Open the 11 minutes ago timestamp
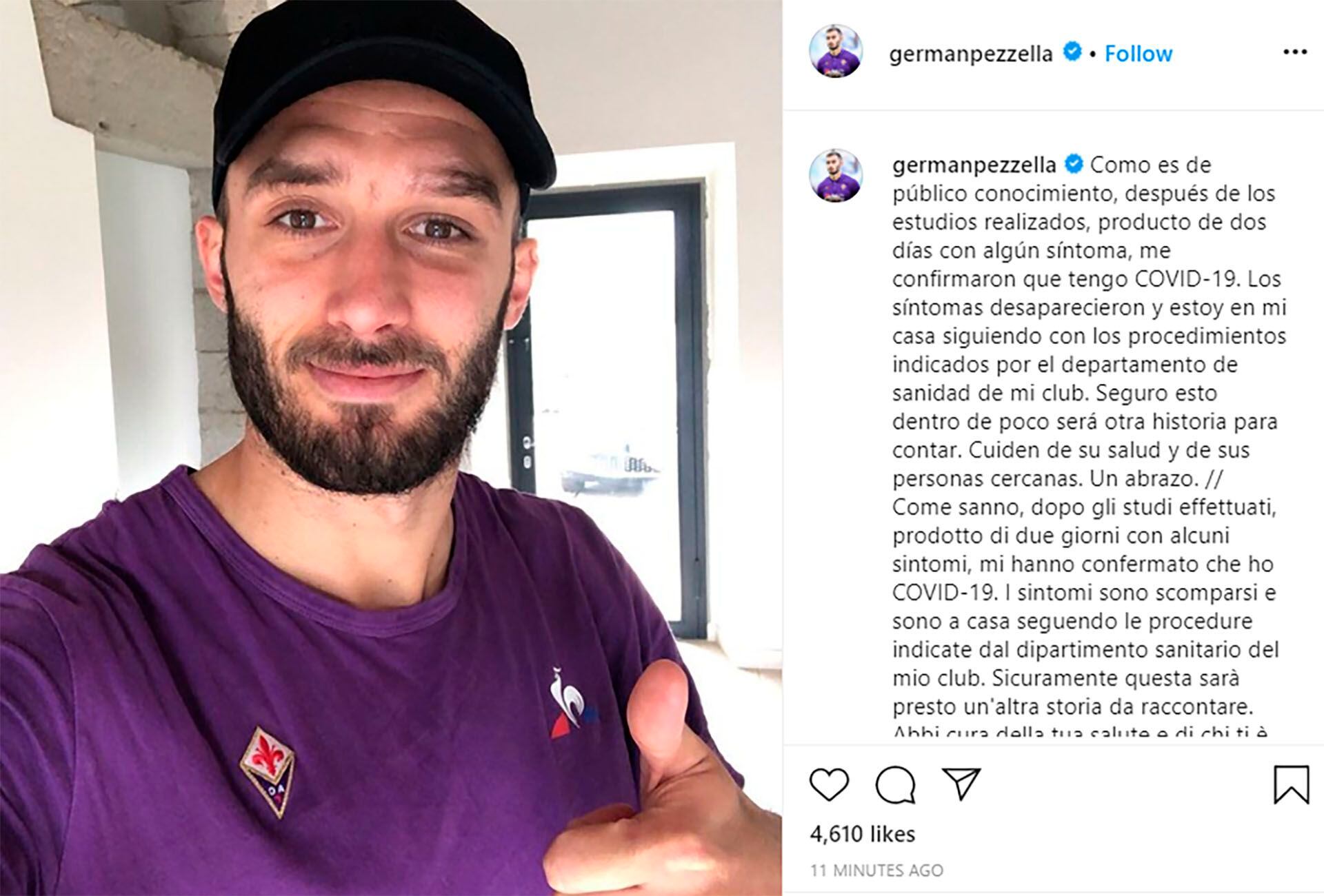The height and width of the screenshot is (896, 1324). point(876,870)
